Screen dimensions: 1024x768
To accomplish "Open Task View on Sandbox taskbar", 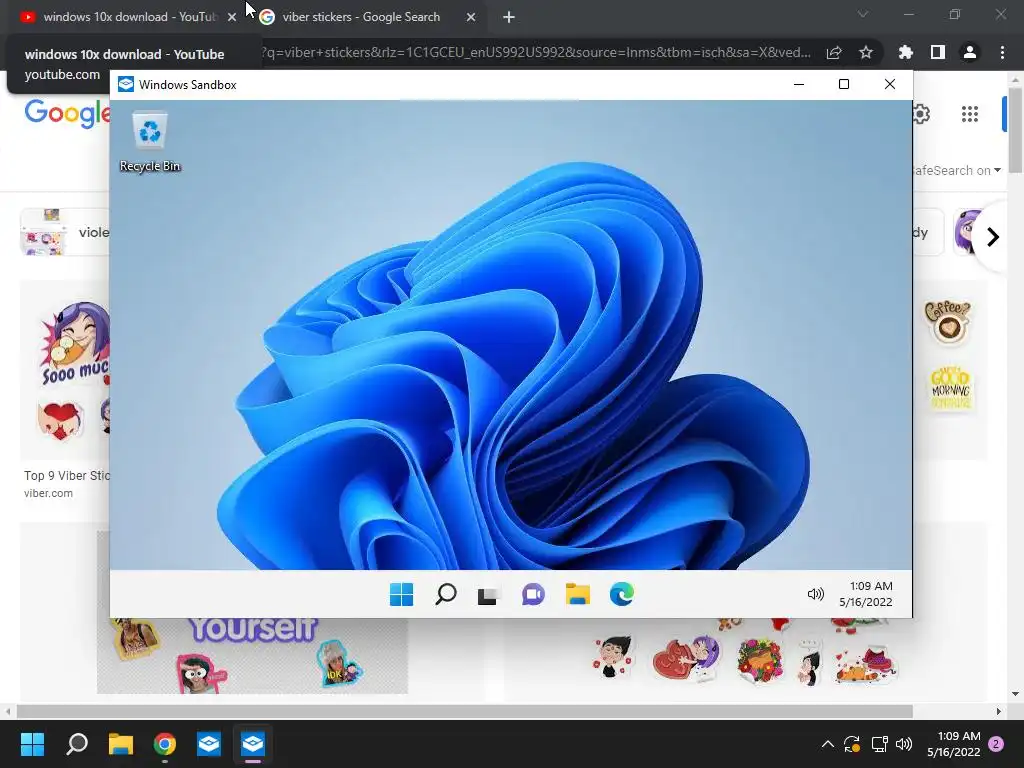I will coord(487,595).
